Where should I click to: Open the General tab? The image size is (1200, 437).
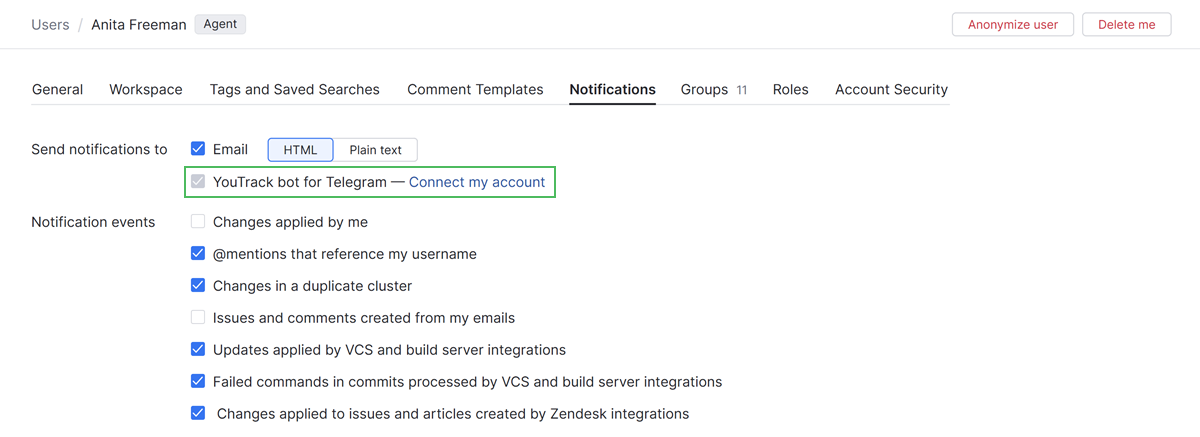click(57, 90)
